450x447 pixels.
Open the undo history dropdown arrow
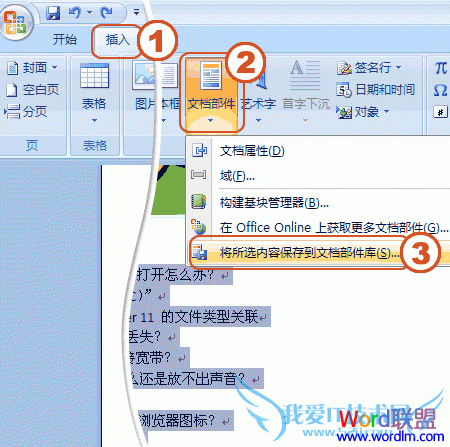[89, 13]
